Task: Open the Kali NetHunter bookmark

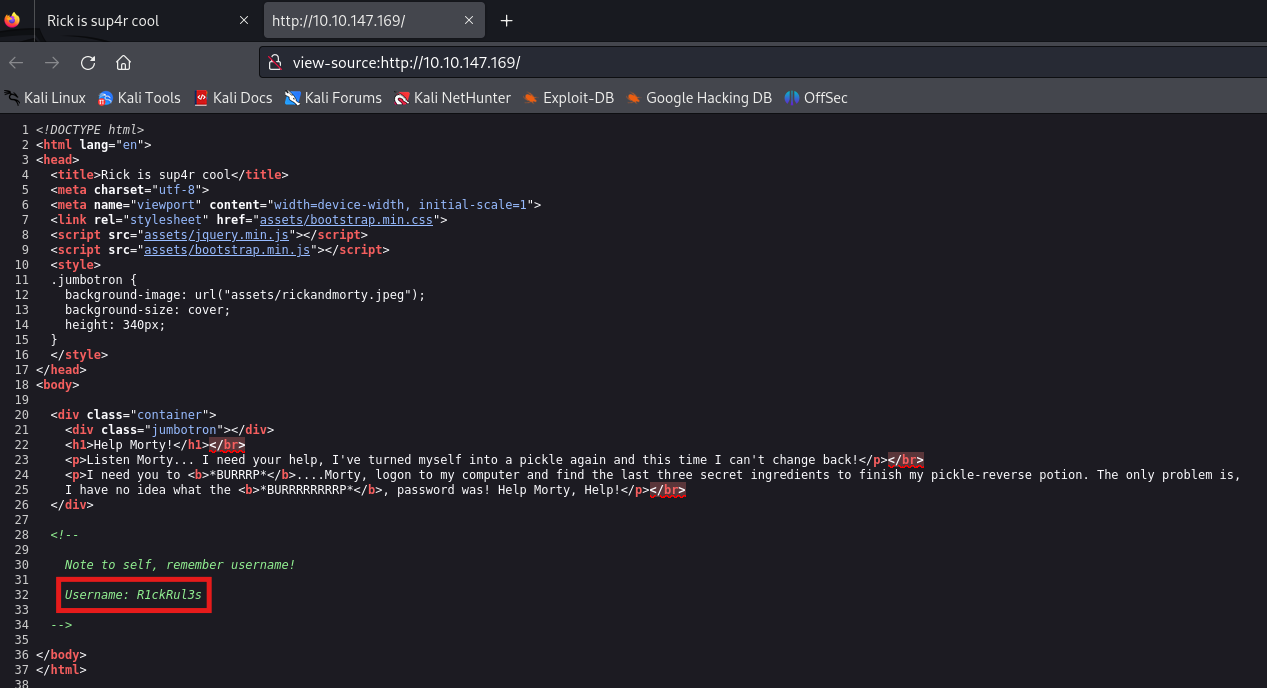Action: (452, 98)
